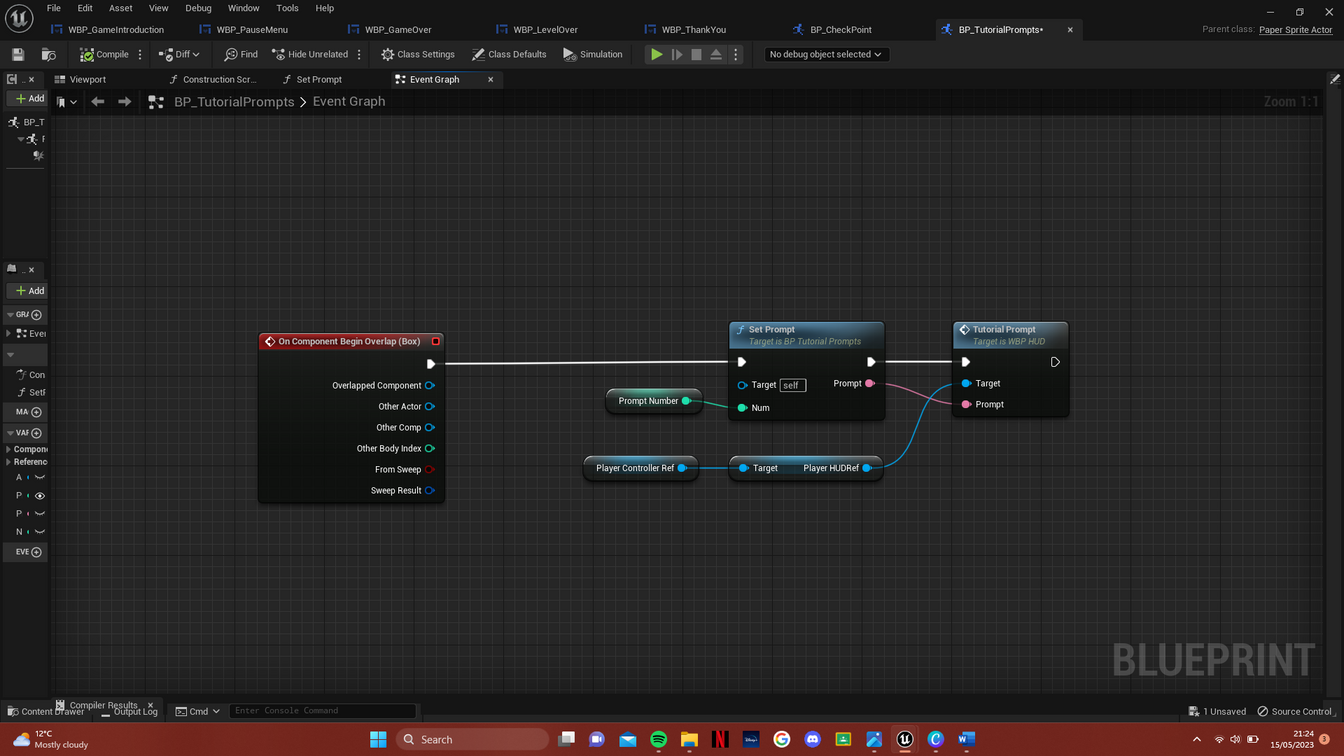Navigate forward in graph history

[124, 101]
